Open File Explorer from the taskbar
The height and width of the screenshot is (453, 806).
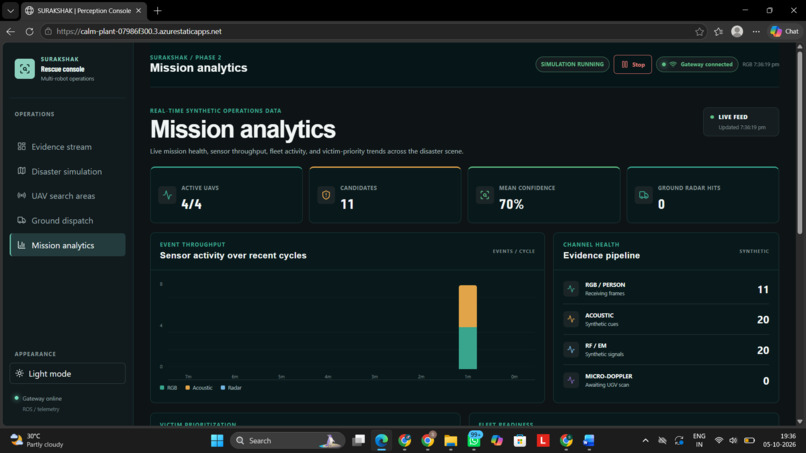[x=451, y=441]
